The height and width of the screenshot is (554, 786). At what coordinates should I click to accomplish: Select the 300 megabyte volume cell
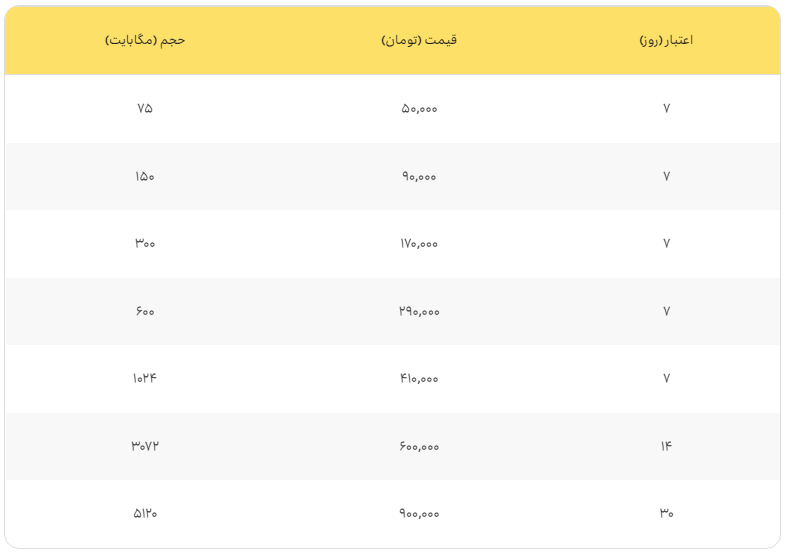tap(145, 243)
